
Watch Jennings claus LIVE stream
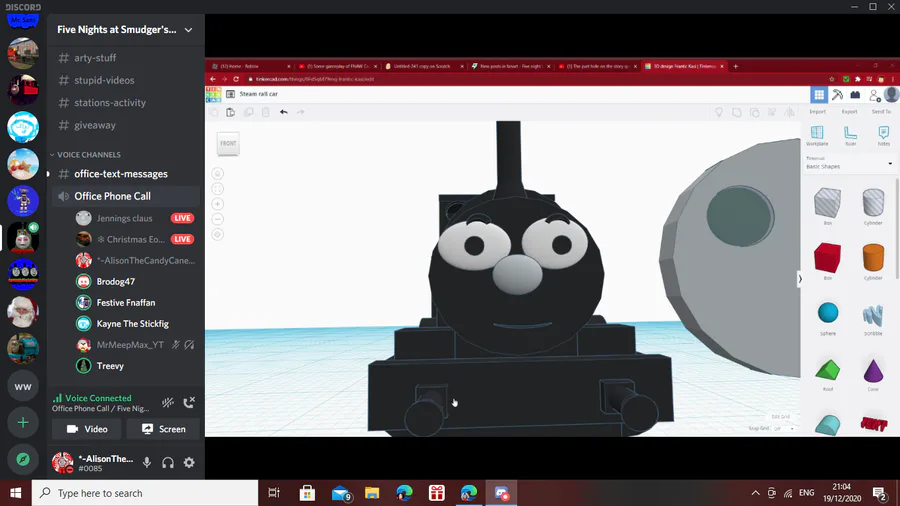click(182, 218)
